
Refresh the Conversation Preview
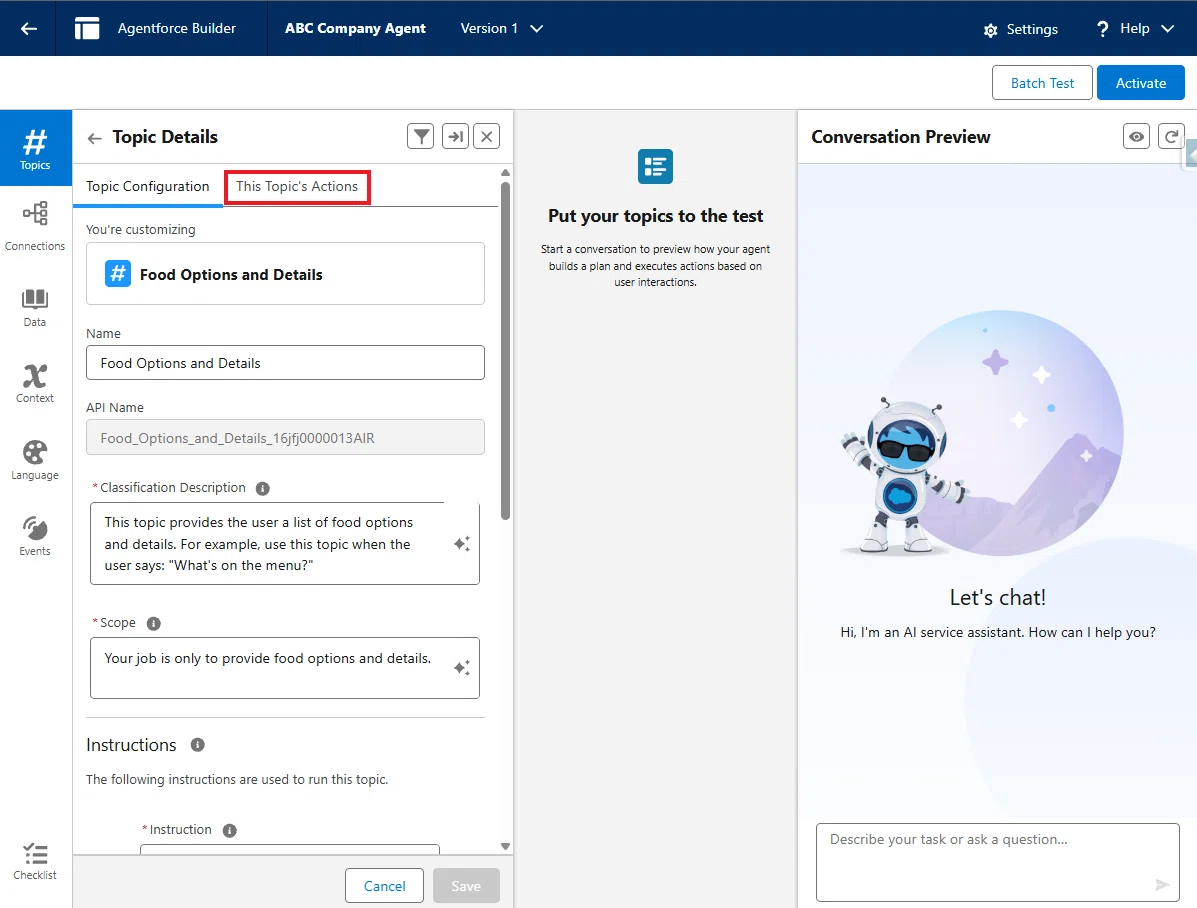click(1171, 137)
